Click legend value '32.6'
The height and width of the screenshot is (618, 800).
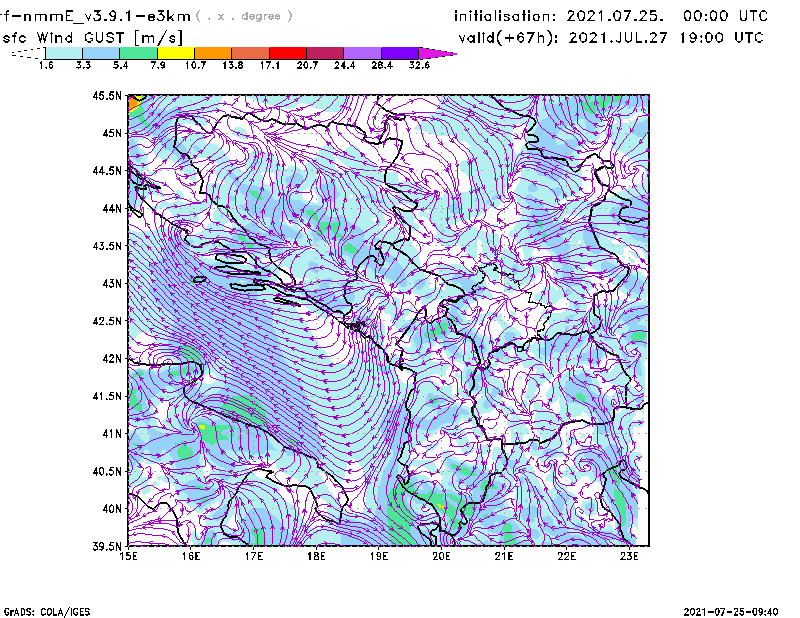click(x=419, y=65)
